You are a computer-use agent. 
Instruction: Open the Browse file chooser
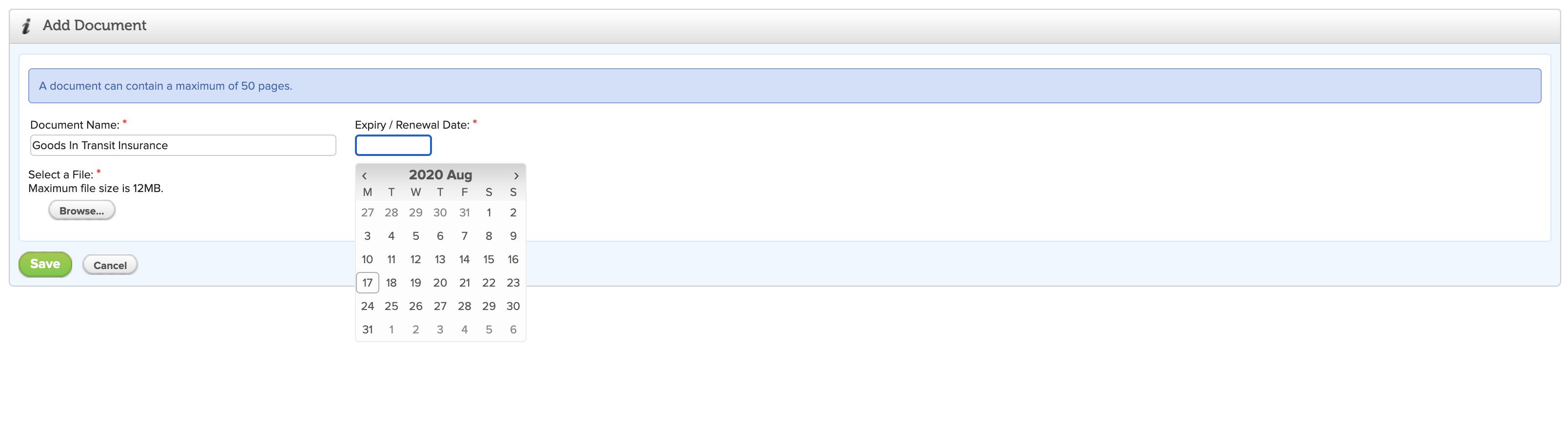pyautogui.click(x=81, y=211)
